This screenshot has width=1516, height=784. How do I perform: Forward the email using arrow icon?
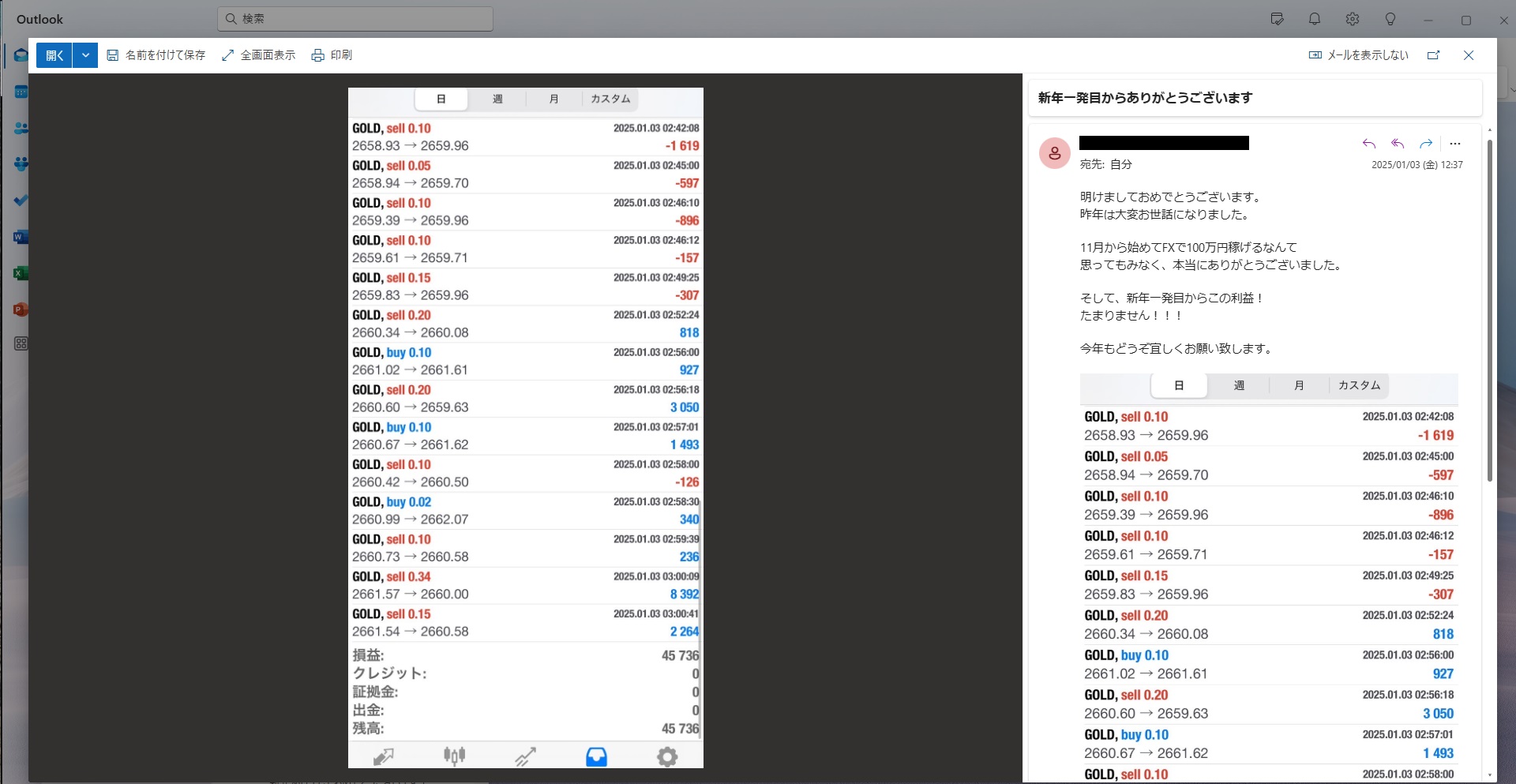[1426, 144]
